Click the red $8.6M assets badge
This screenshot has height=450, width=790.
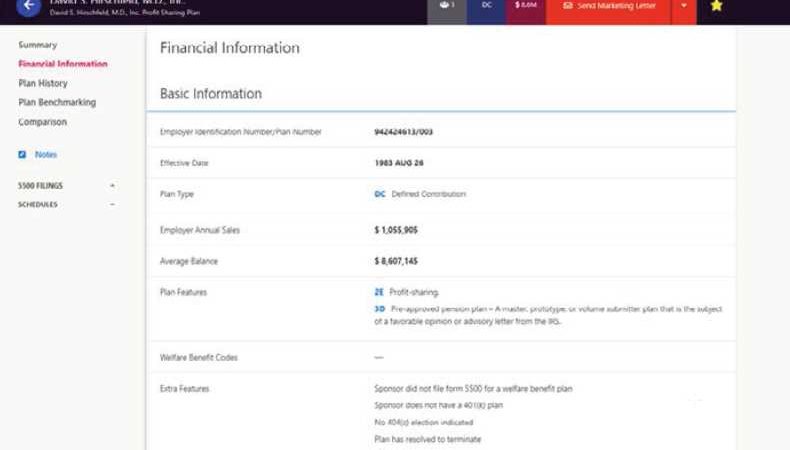525,6
